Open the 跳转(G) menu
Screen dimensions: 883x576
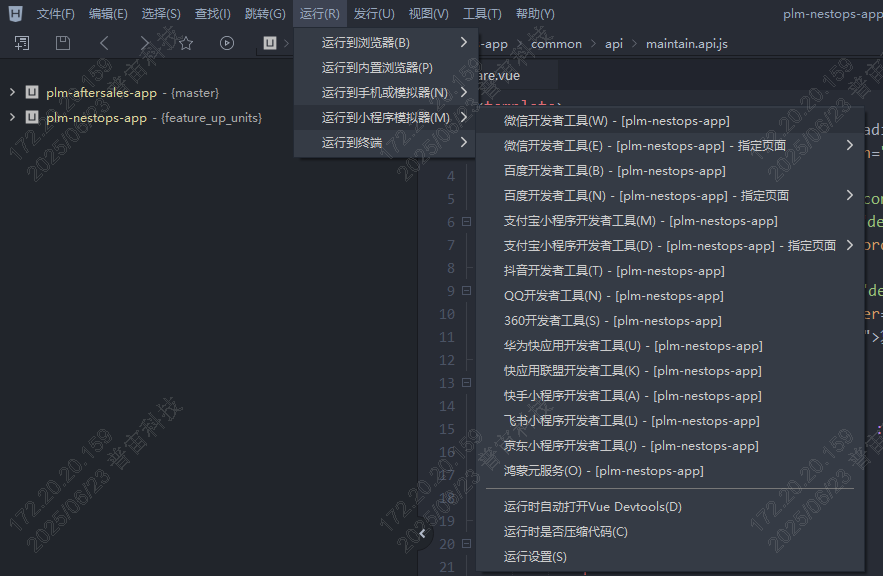(x=265, y=14)
